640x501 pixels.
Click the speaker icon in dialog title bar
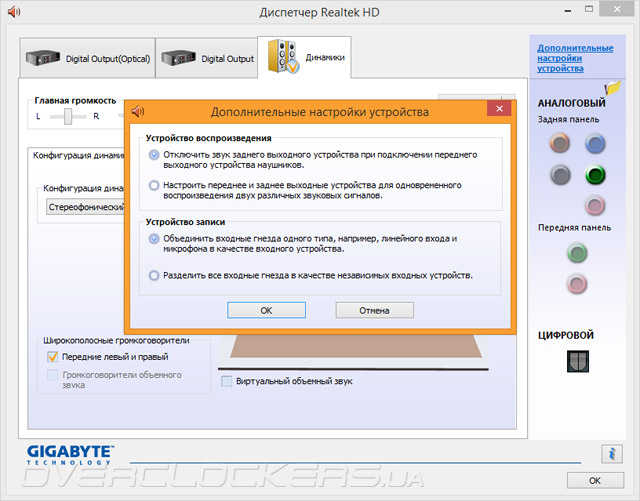pos(138,111)
